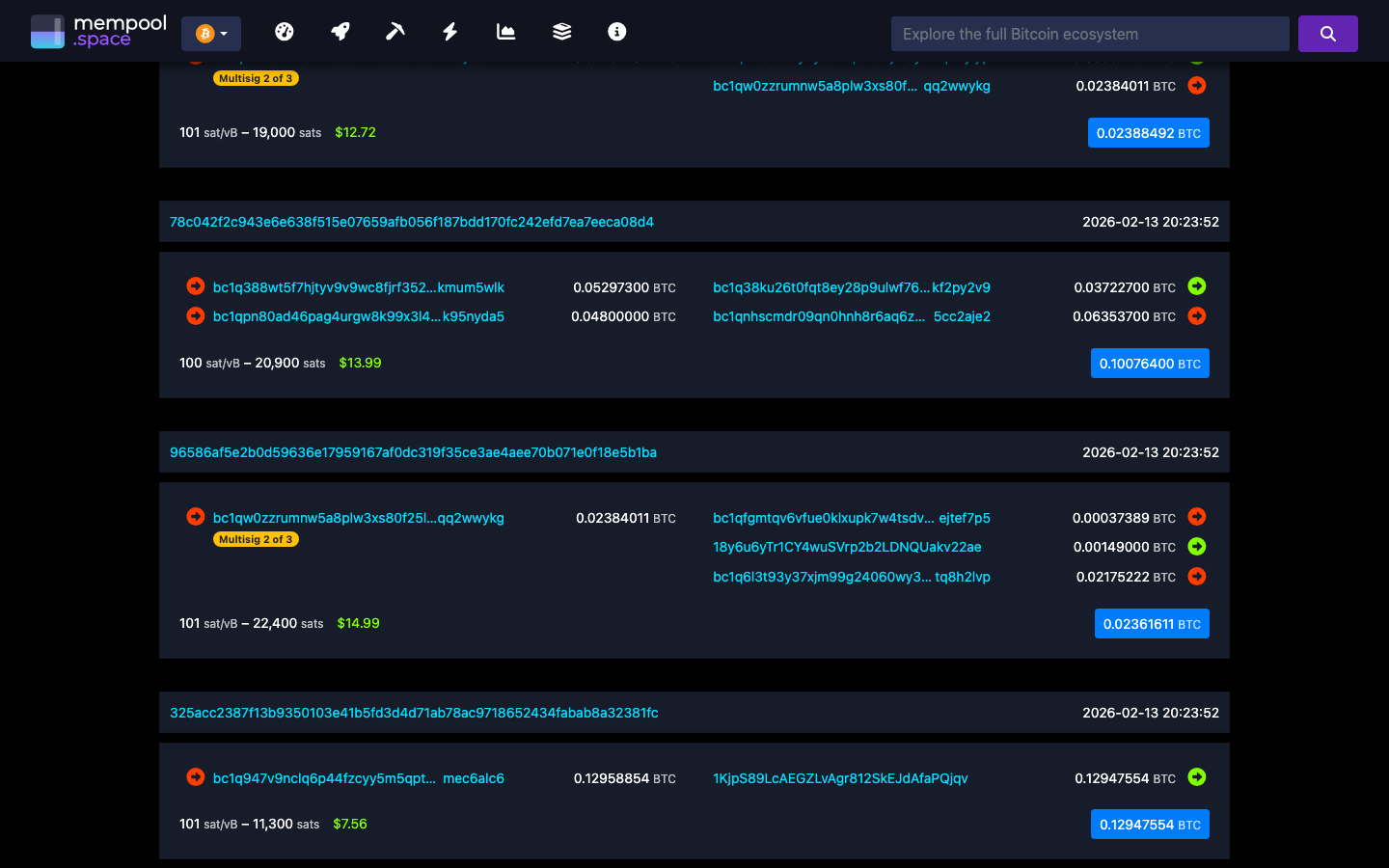Click the mempool.space logo
The image size is (1389, 868).
pos(98,31)
